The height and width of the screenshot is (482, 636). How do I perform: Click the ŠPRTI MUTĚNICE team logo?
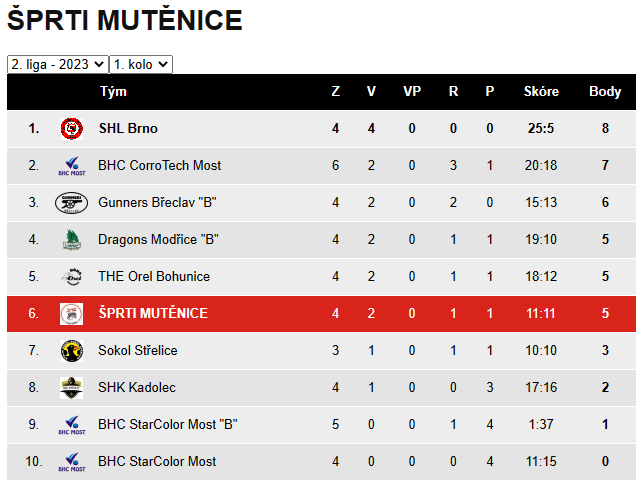click(x=71, y=314)
